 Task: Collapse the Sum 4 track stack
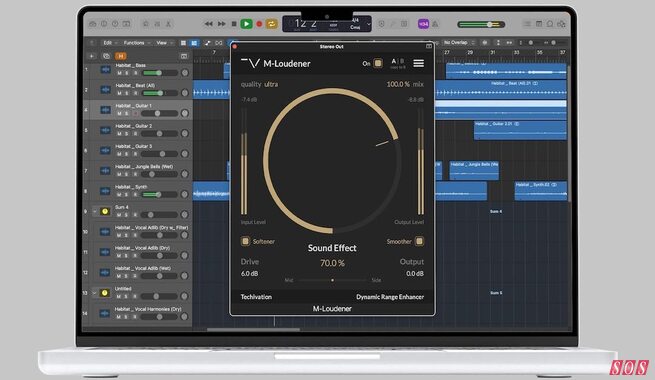click(95, 211)
